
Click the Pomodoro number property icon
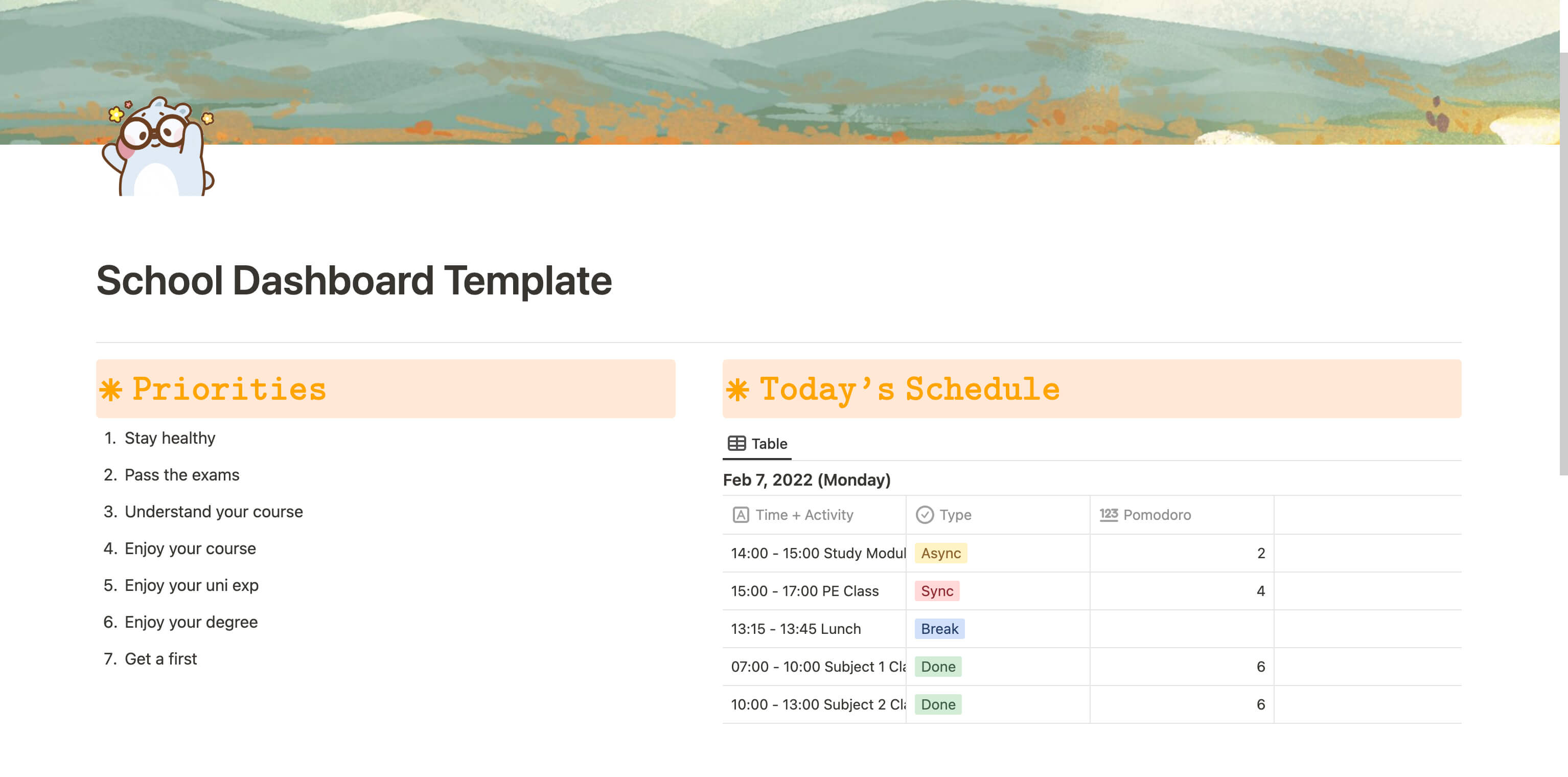1108,515
